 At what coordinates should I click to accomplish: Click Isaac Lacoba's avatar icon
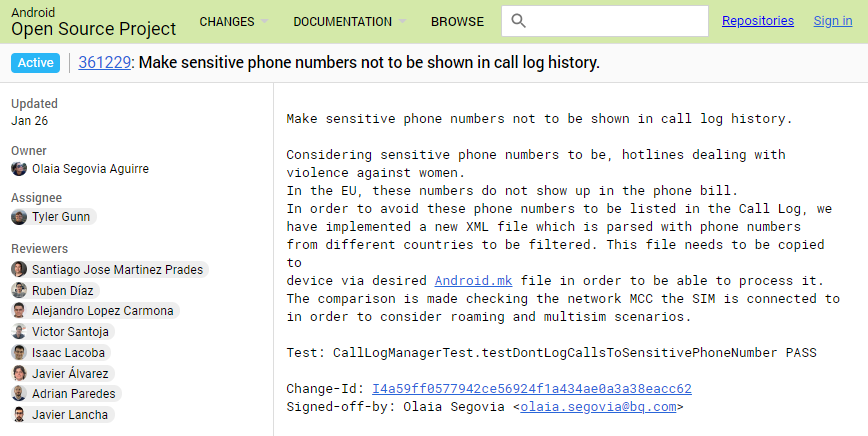19,352
